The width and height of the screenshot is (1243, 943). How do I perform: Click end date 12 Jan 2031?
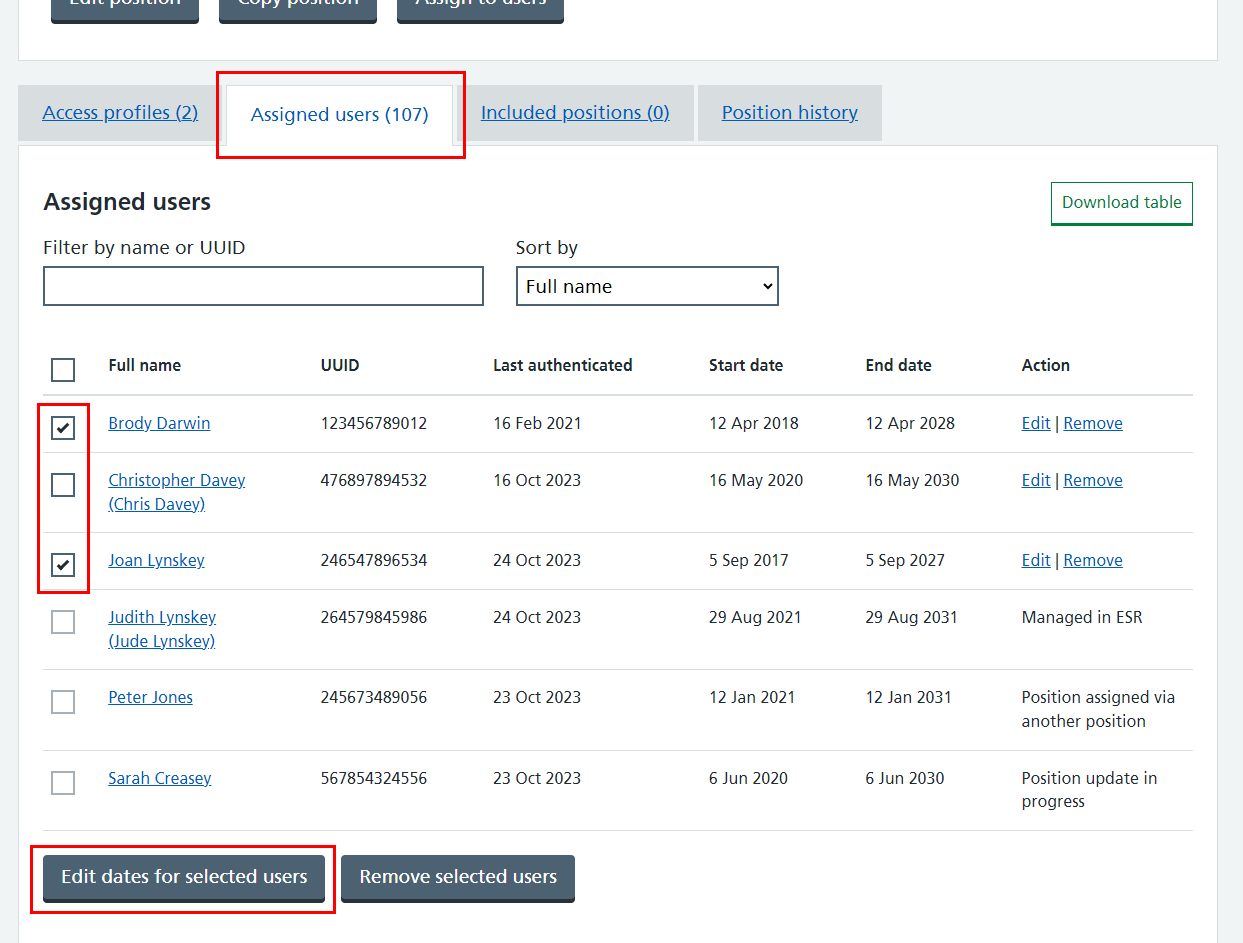point(909,697)
